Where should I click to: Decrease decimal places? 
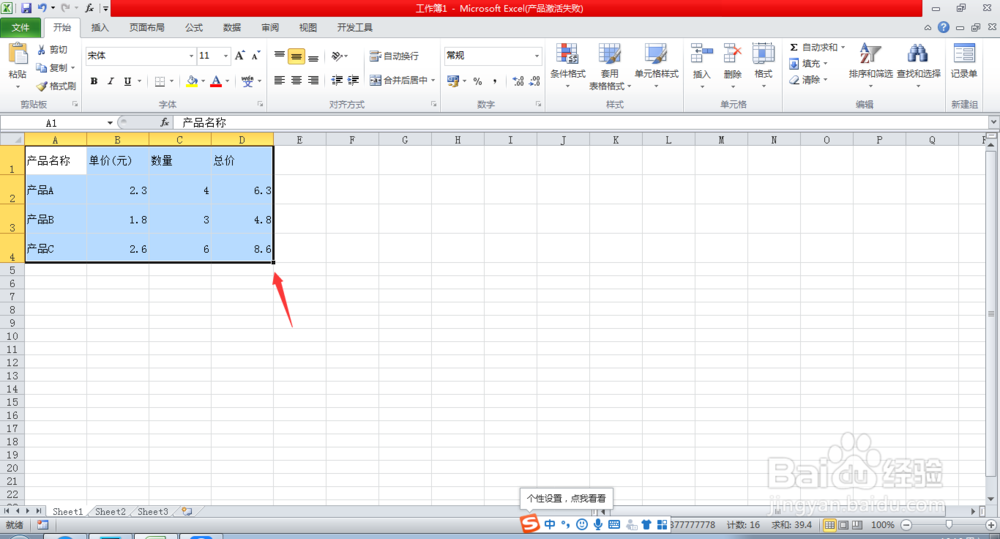pos(534,81)
